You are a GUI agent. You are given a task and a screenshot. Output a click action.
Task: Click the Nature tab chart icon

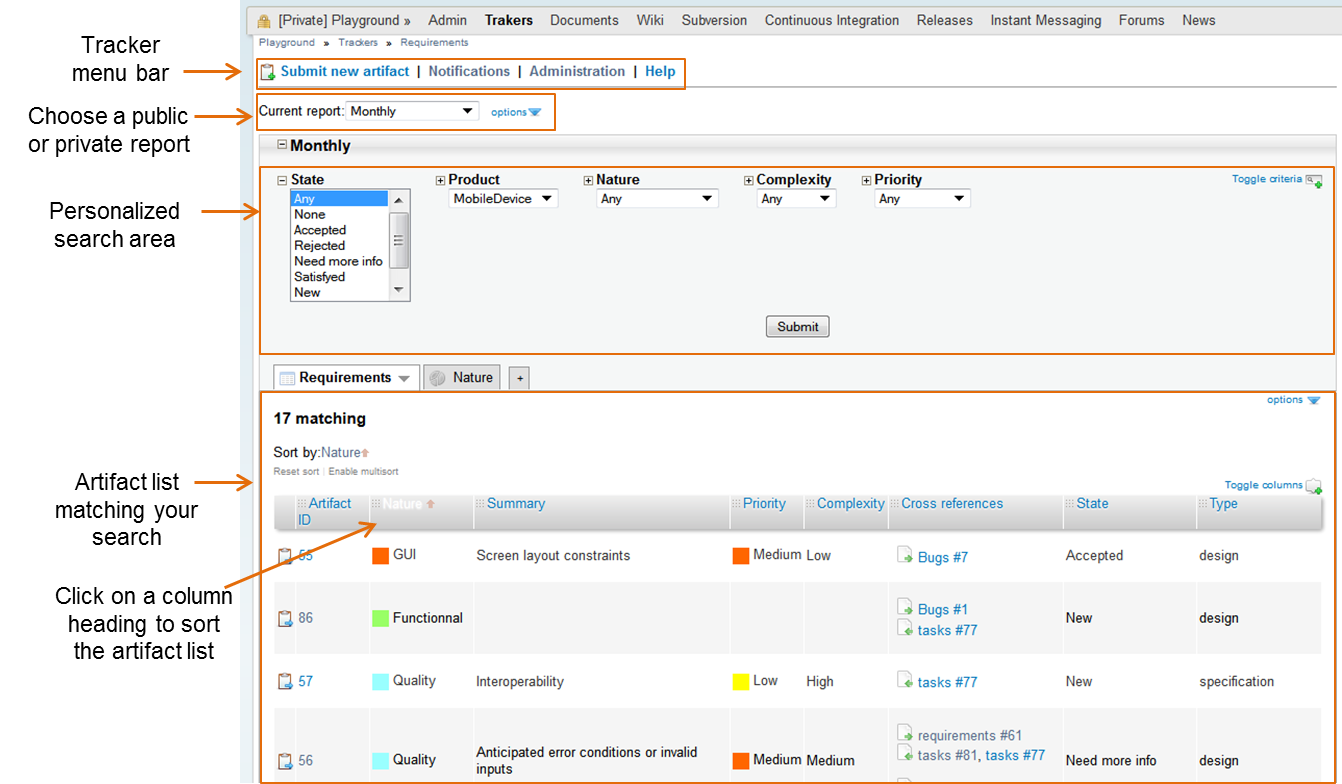pos(437,378)
